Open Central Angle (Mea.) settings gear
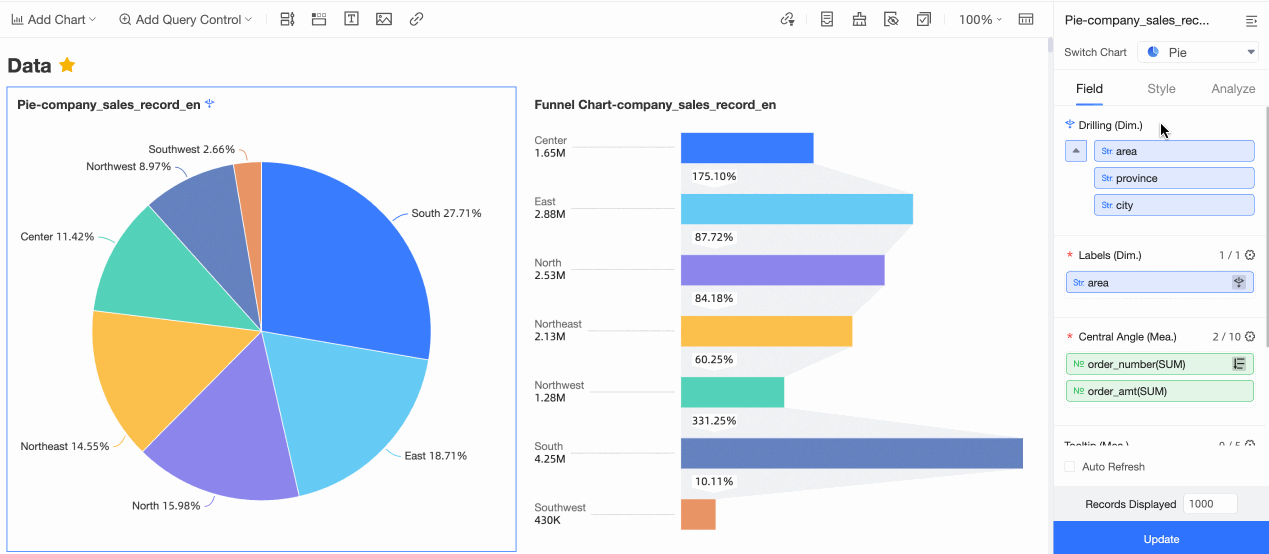The height and width of the screenshot is (554, 1269). pos(1250,337)
